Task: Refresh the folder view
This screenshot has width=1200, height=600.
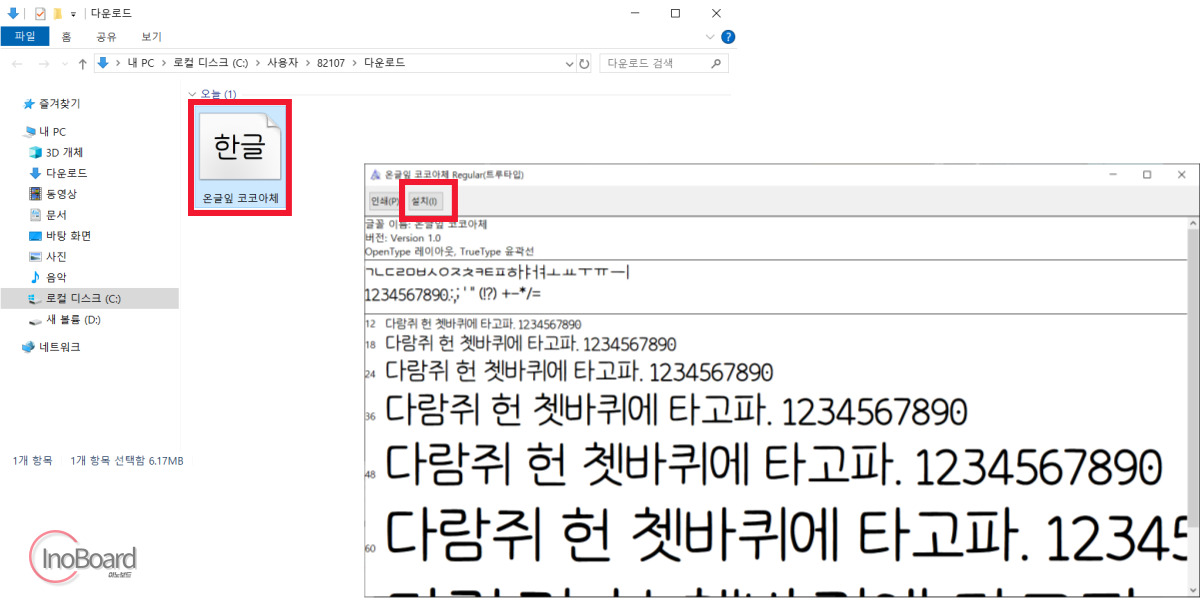Action: pos(585,63)
